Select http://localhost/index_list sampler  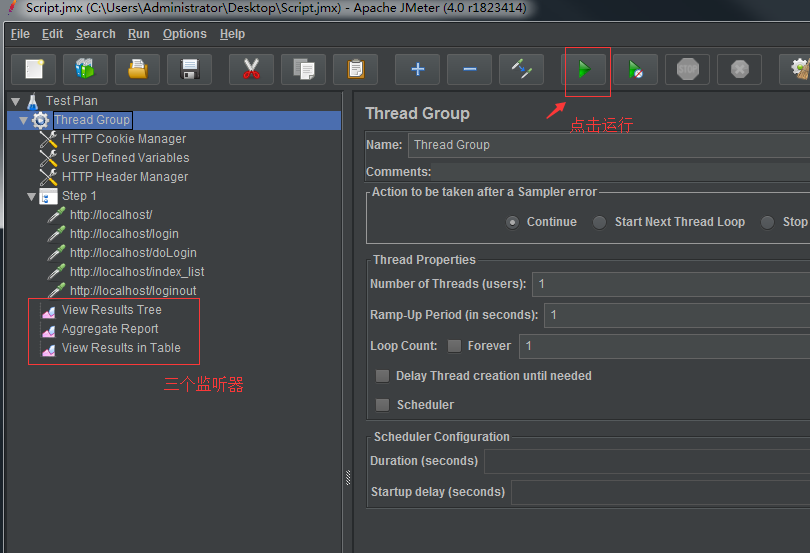[137, 272]
